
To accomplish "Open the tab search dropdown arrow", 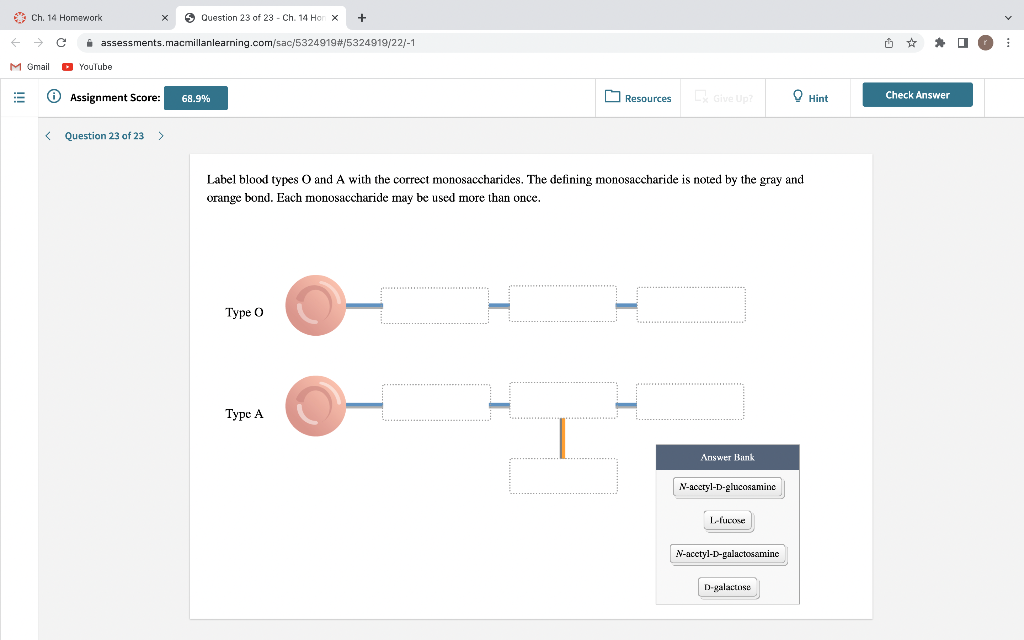I will [x=1008, y=18].
